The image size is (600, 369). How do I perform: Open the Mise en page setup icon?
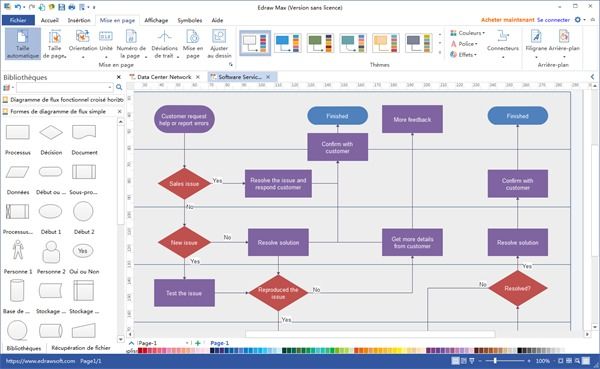(193, 37)
